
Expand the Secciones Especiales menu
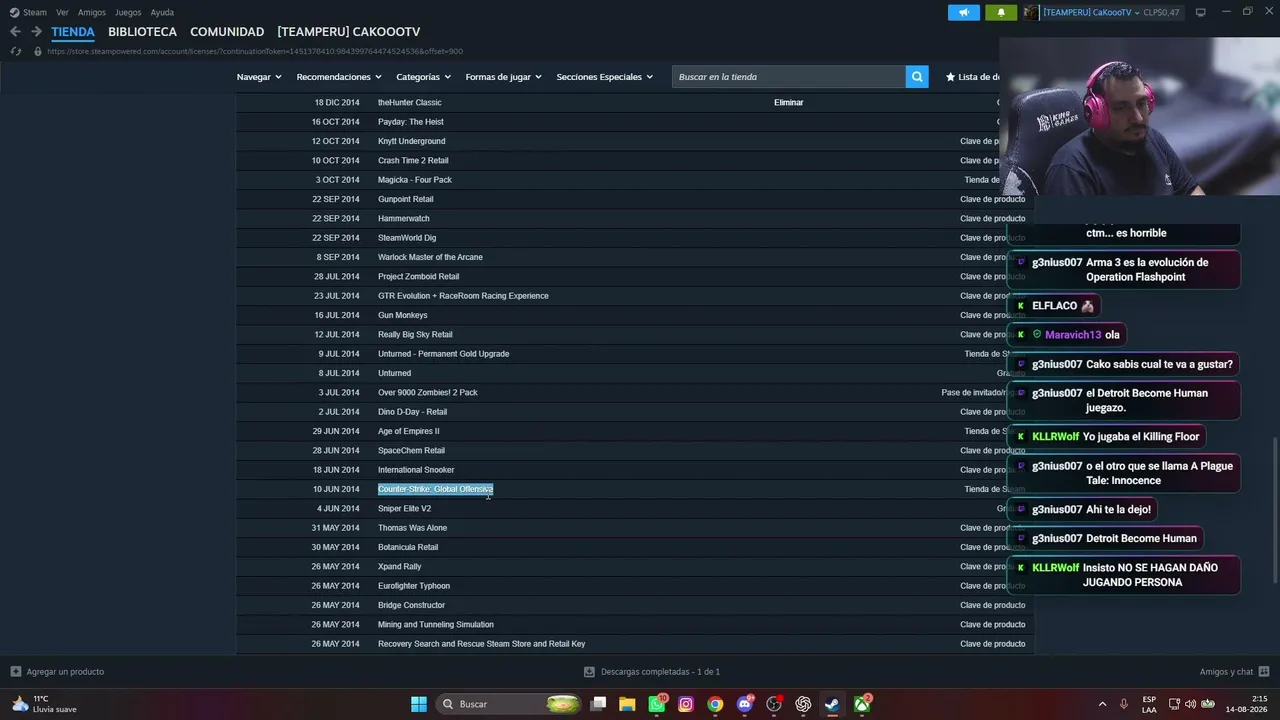(604, 77)
